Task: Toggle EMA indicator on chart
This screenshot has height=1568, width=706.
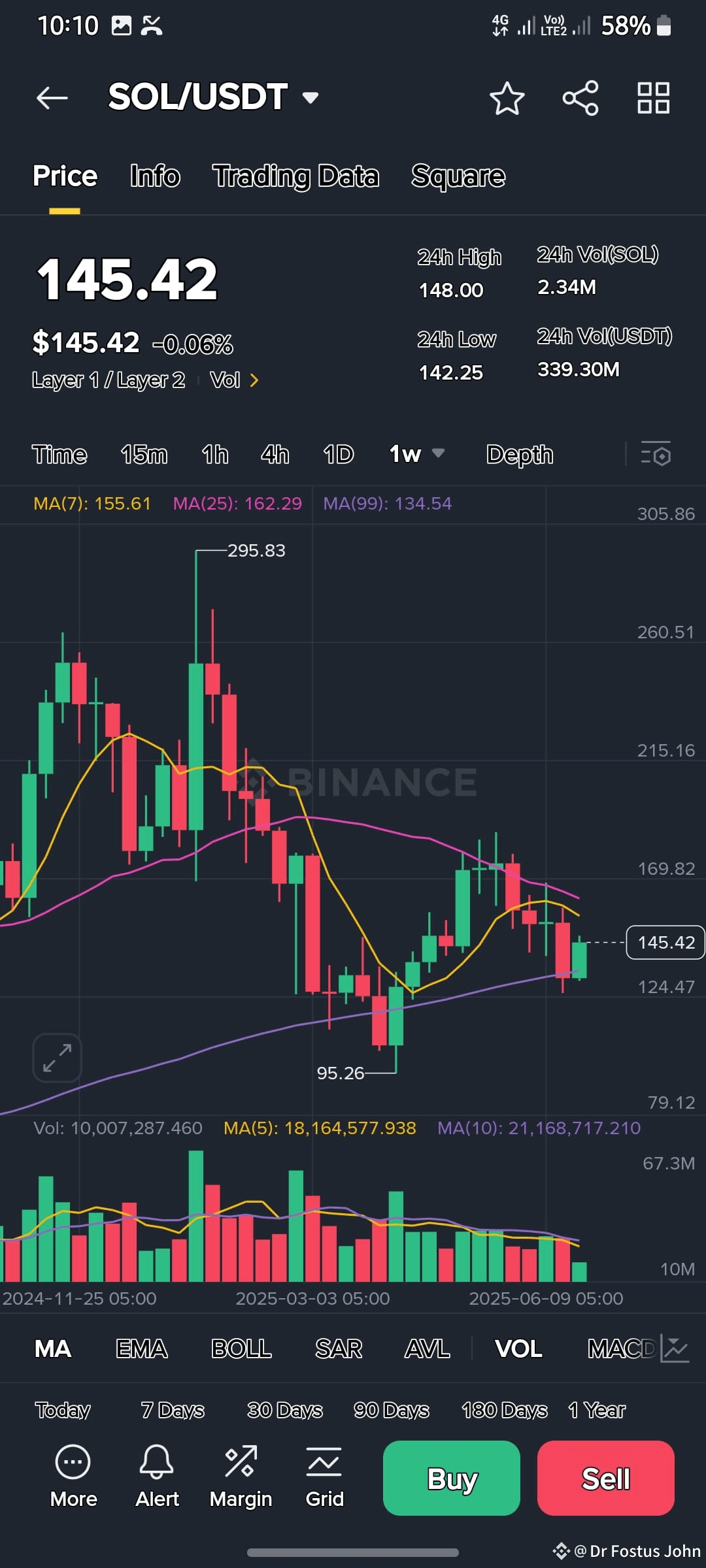Action: 142,1349
